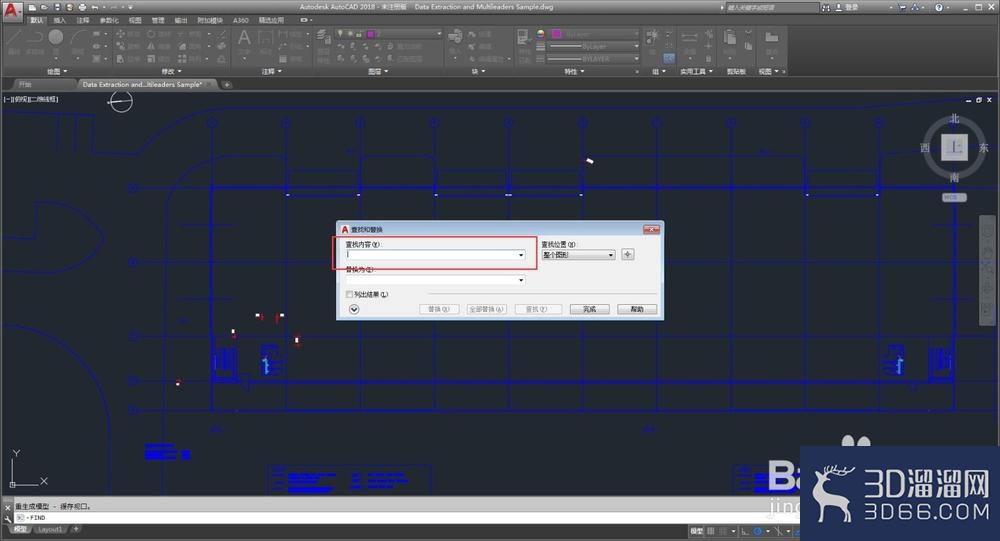Click the magenta object color swatch in Properties

(557, 34)
